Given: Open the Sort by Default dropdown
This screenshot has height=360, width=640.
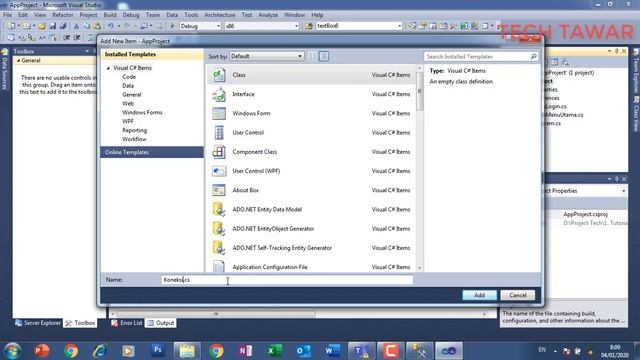Looking at the screenshot, I should click(267, 56).
